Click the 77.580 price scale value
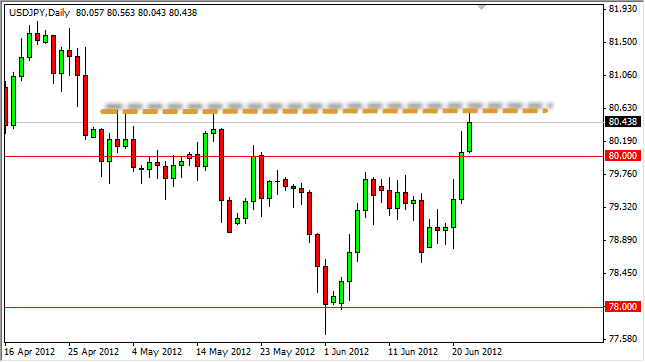 coord(623,339)
